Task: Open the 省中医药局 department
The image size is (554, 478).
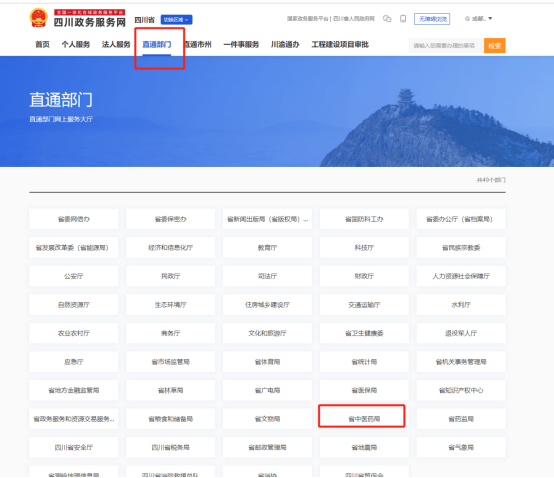Action: tap(364, 419)
